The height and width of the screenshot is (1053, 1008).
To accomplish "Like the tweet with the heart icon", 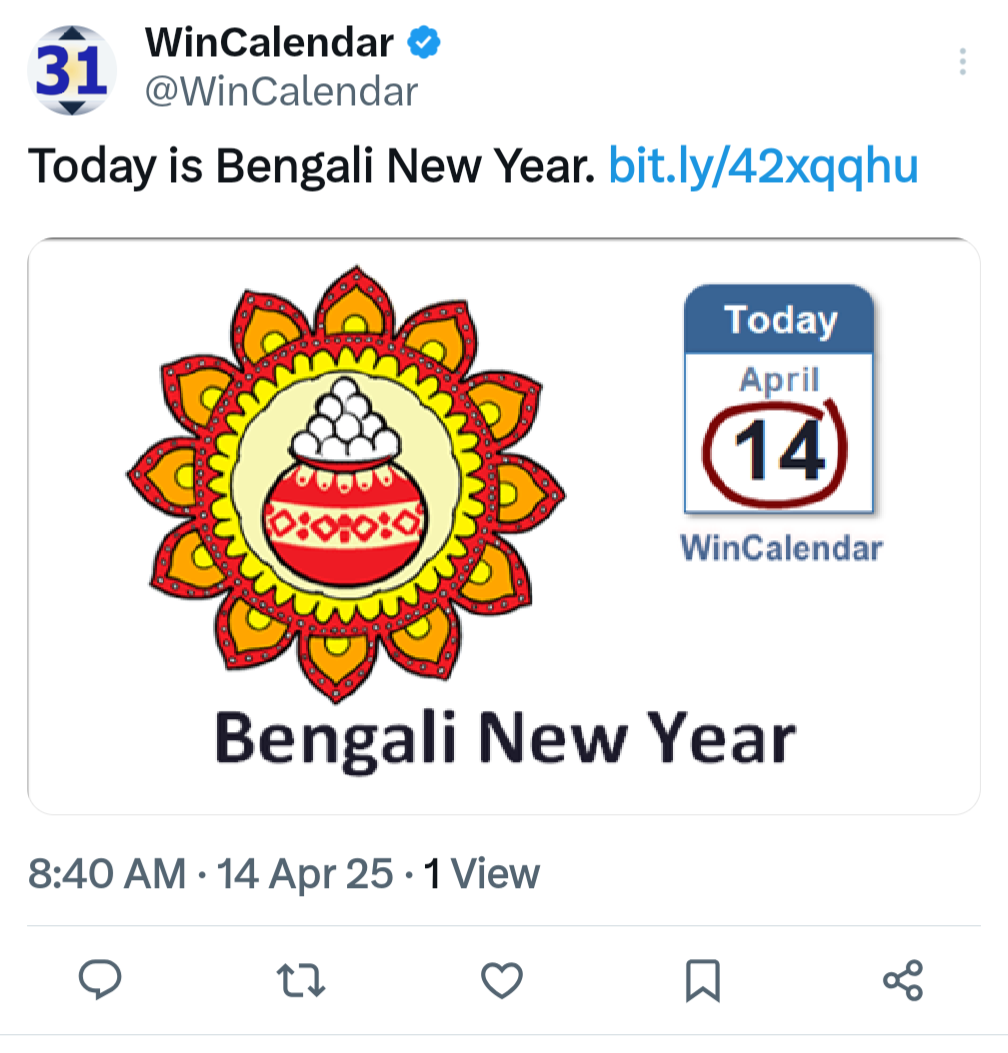I will (x=502, y=980).
